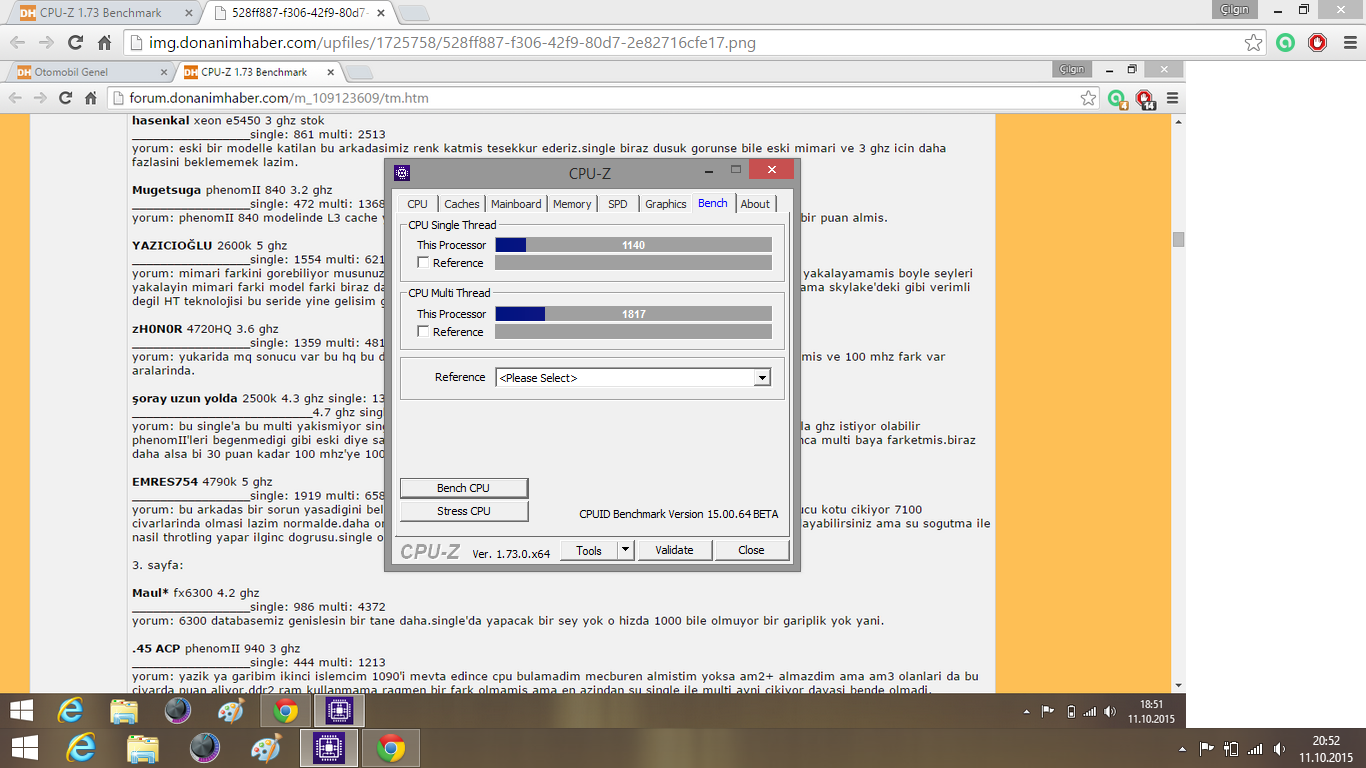Click new tab button after the 528ff887 tab
The image size is (1366, 768).
pos(413,14)
